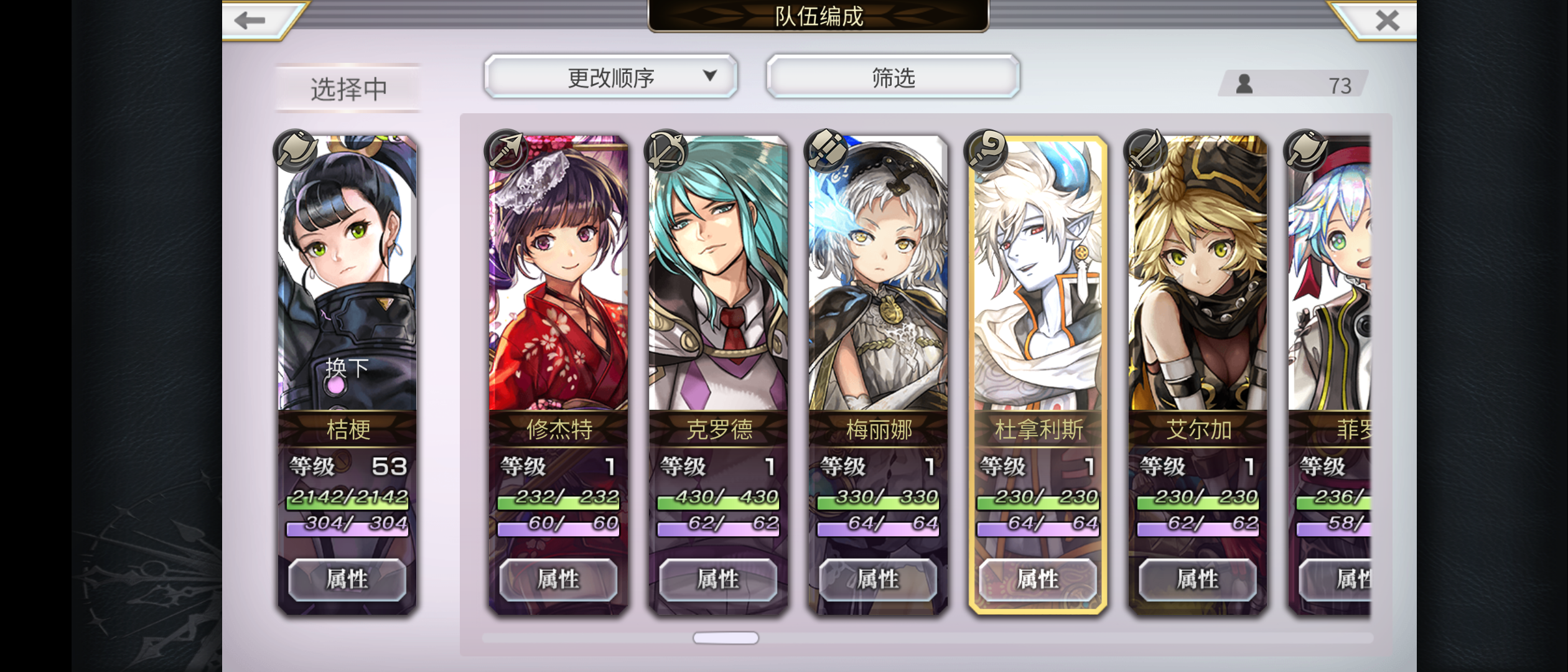Close the 队伍编成 screen with the X

(1388, 21)
